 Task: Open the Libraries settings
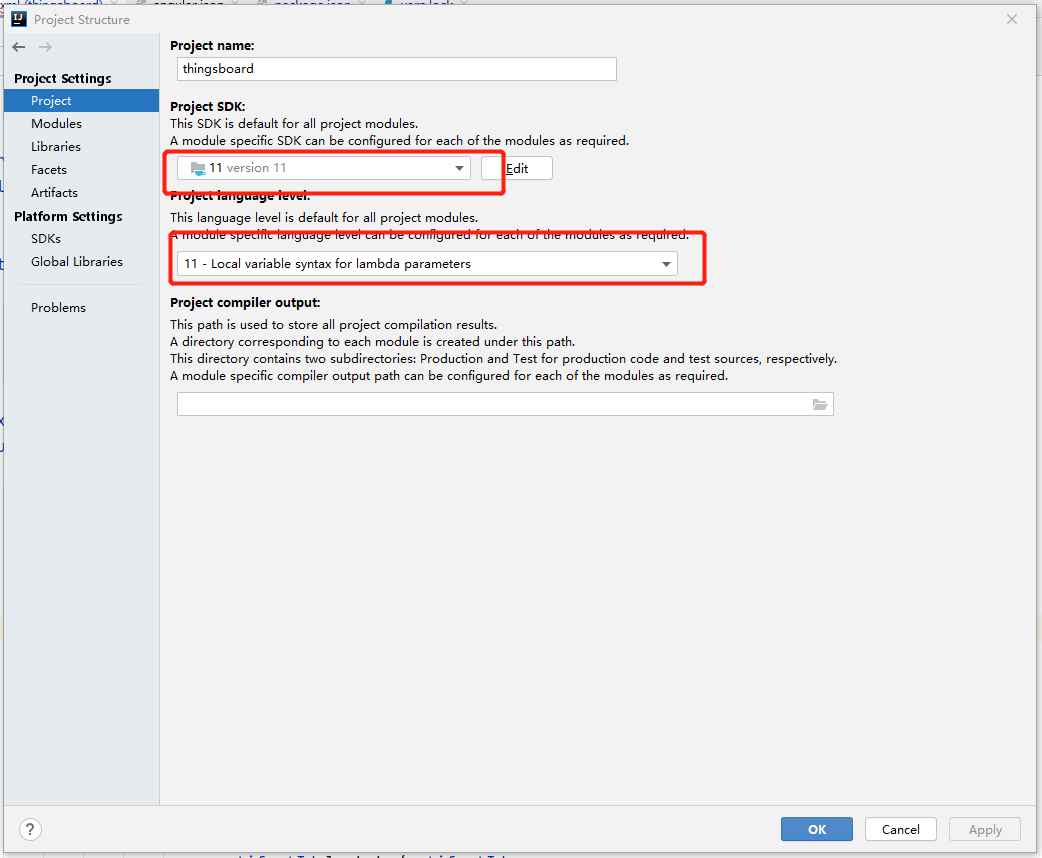pos(56,146)
